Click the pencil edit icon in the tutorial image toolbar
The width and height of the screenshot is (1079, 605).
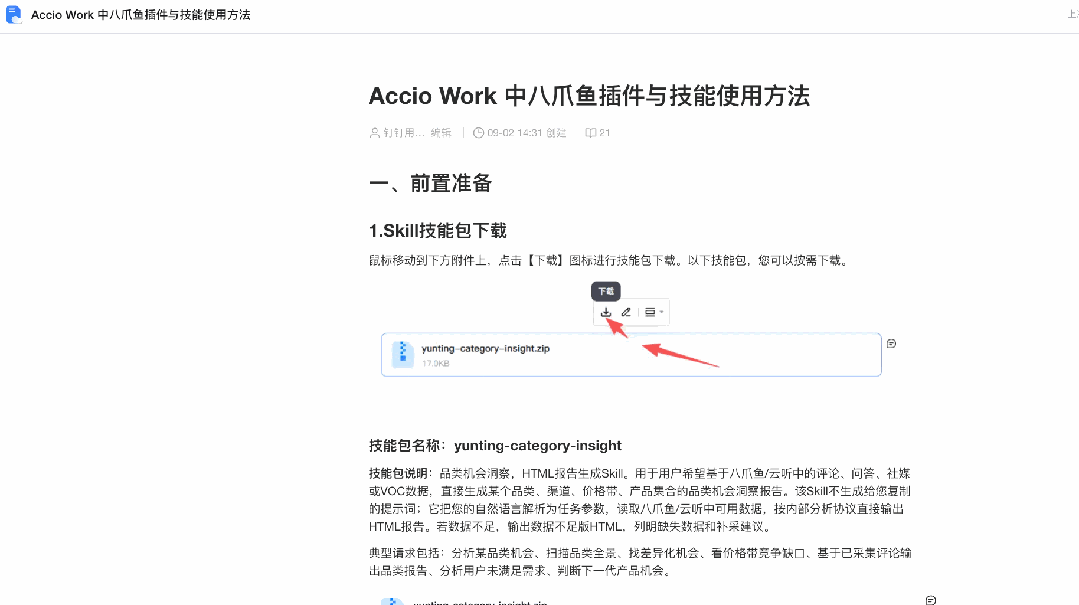click(626, 312)
